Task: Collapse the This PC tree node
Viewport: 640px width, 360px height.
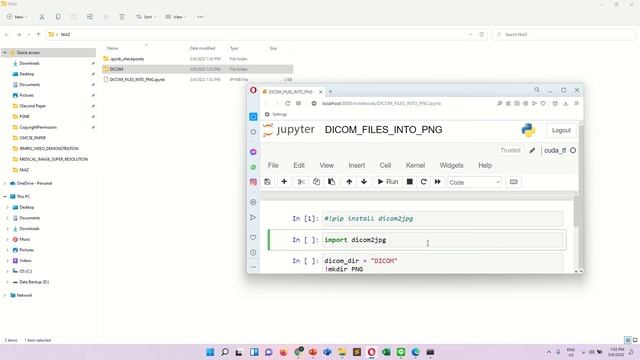Action: [5, 197]
